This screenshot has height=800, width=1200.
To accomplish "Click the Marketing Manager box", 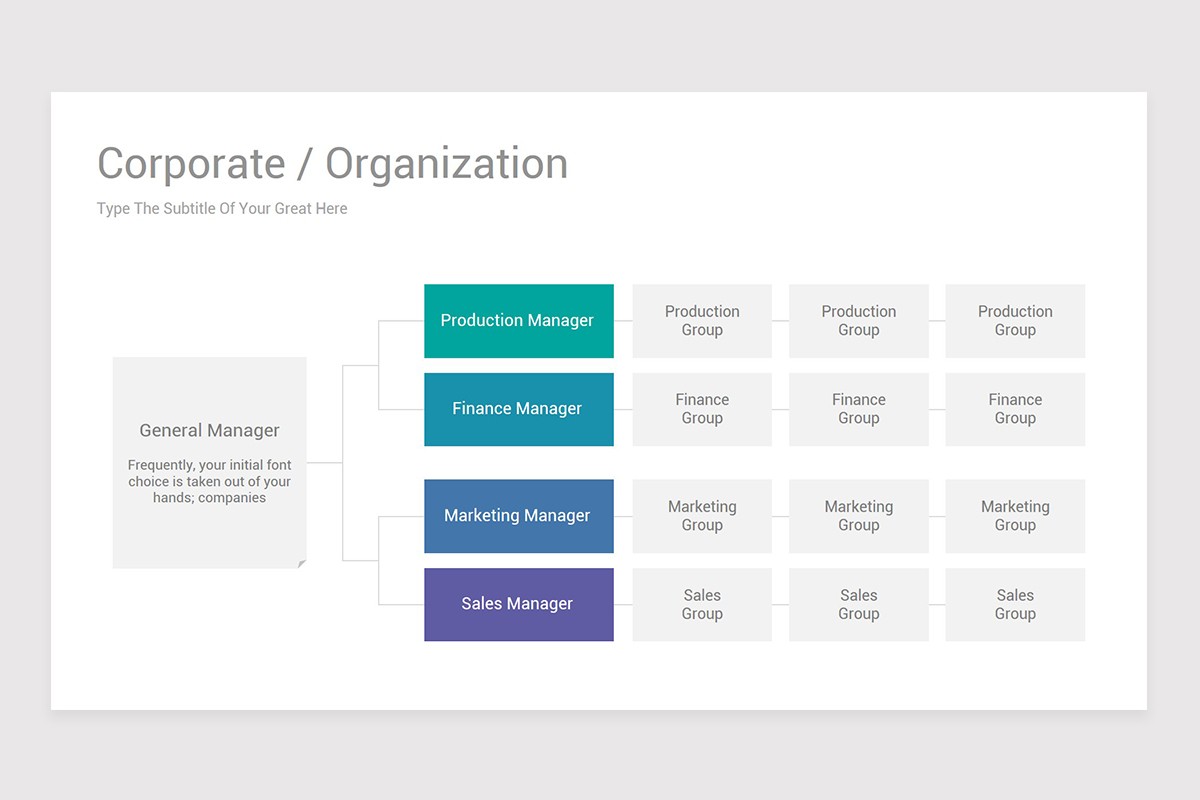I will (x=518, y=515).
